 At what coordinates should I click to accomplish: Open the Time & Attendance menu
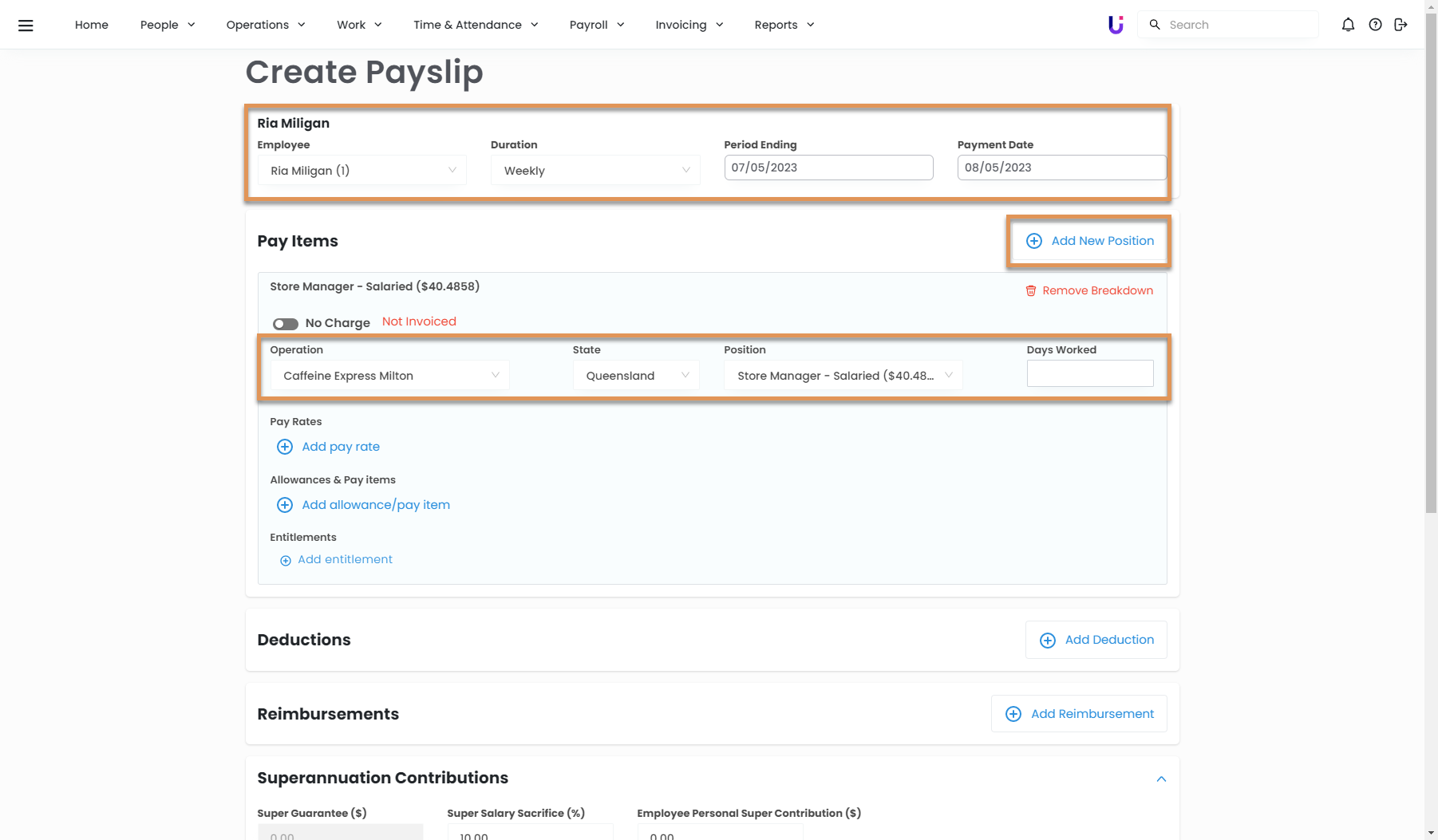[476, 25]
